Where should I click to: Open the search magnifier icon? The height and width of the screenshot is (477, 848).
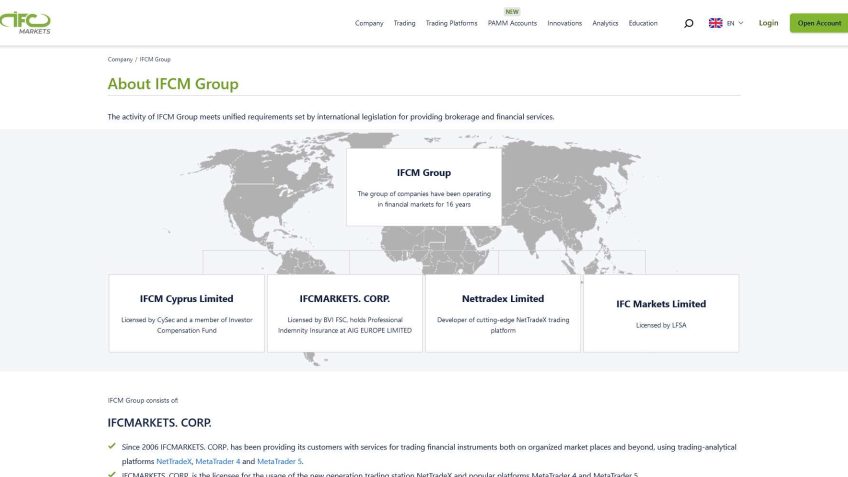(688, 23)
